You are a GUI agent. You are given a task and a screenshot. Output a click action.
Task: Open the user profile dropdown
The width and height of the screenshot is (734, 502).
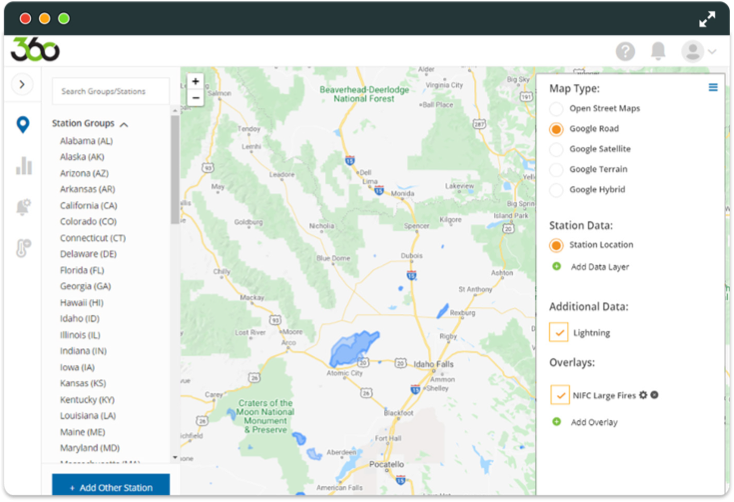pos(698,51)
